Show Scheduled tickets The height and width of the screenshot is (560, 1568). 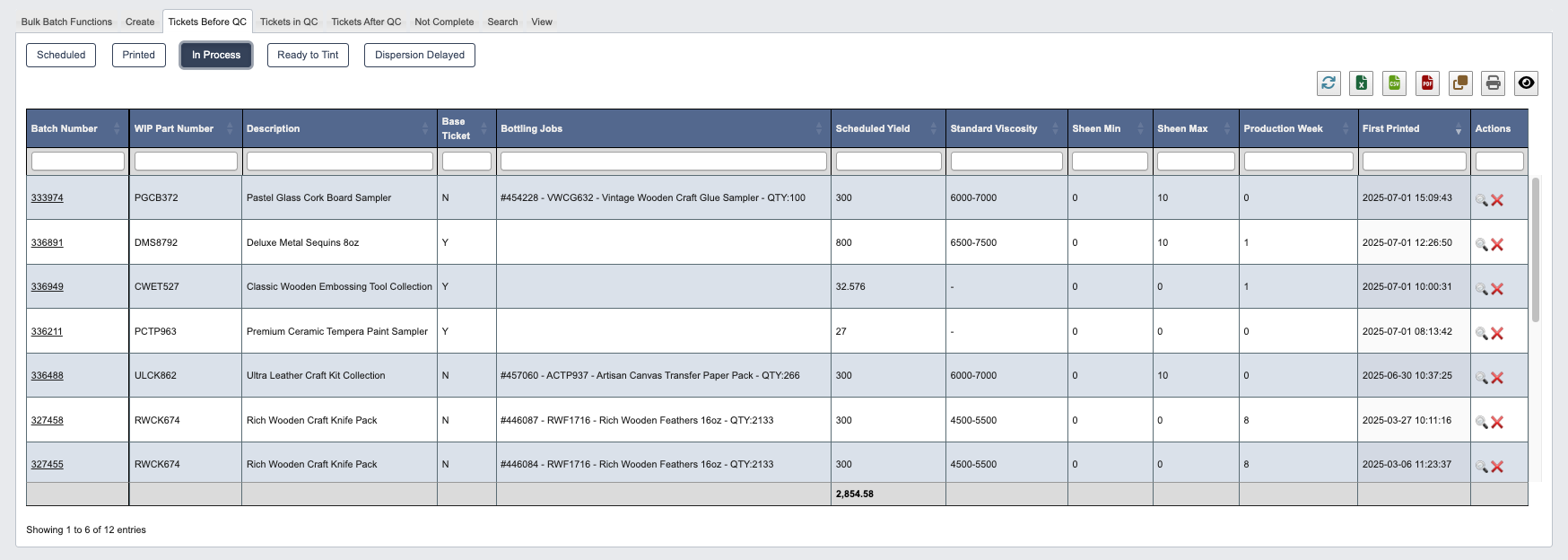[61, 55]
